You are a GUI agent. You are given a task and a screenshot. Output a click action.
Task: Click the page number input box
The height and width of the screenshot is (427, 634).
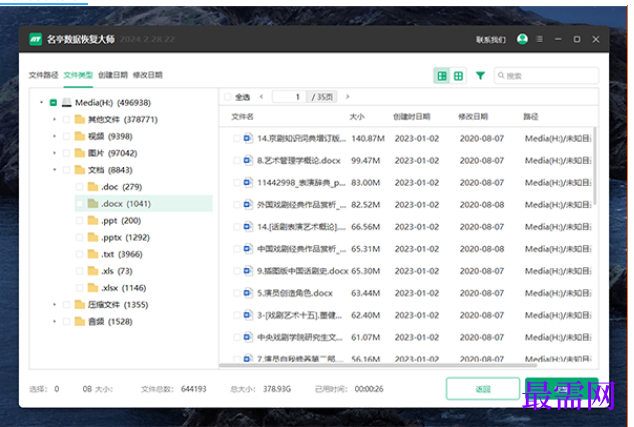click(290, 97)
